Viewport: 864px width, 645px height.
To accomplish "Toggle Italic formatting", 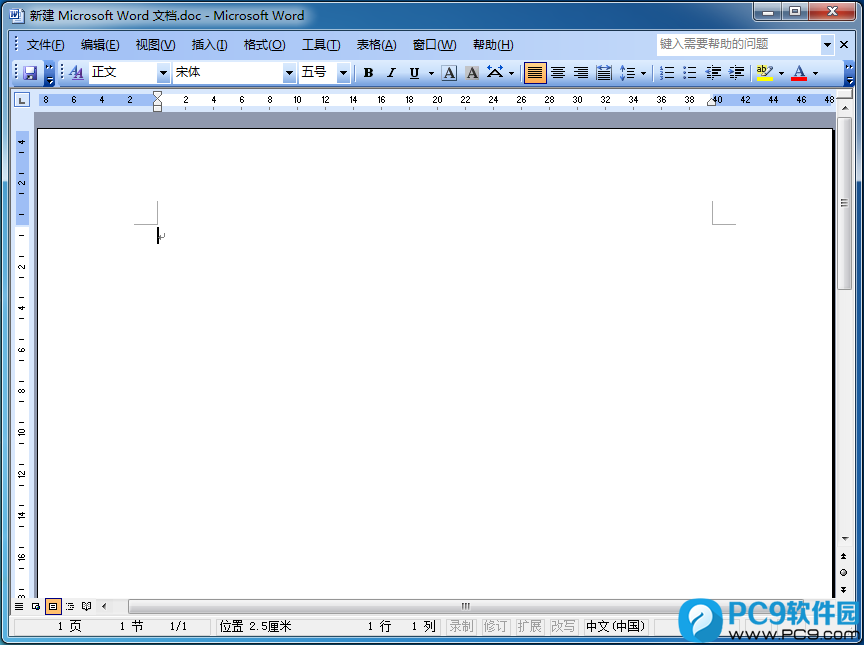I will [391, 73].
